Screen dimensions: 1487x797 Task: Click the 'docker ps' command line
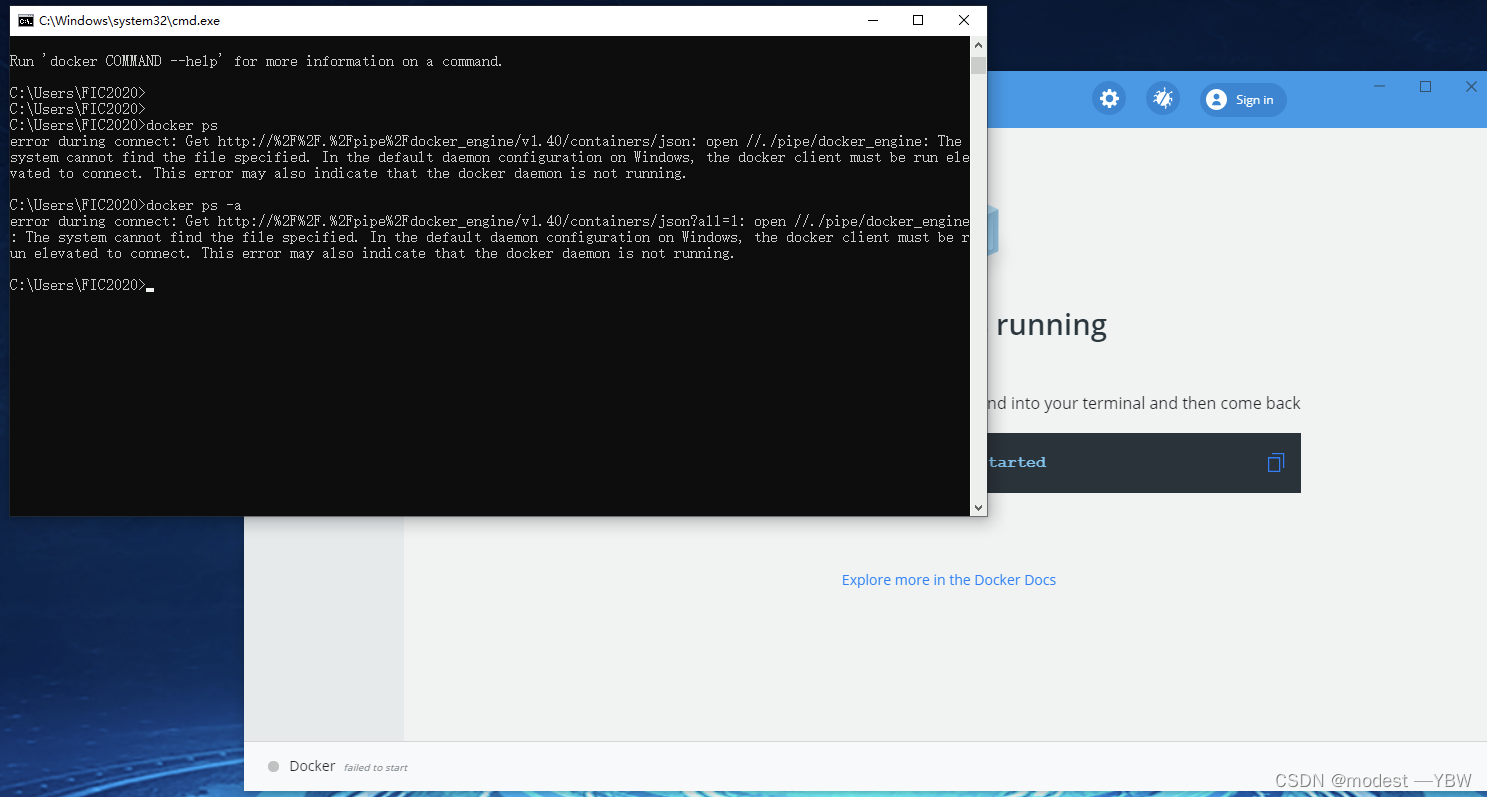[x=114, y=125]
